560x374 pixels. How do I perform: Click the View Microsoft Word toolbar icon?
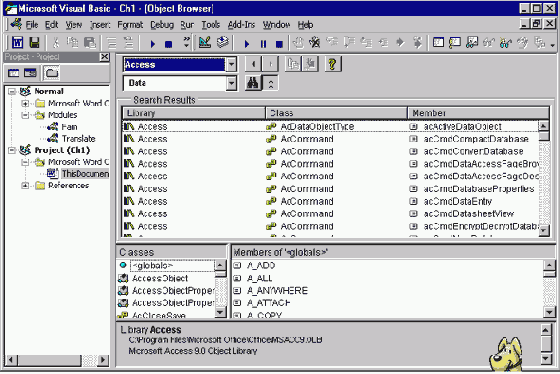[18, 43]
